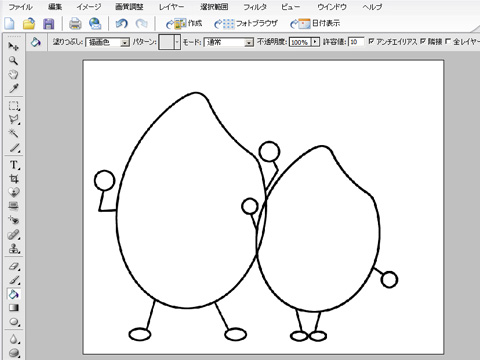
Task: Click the Save floppy disk icon
Action: [49, 24]
